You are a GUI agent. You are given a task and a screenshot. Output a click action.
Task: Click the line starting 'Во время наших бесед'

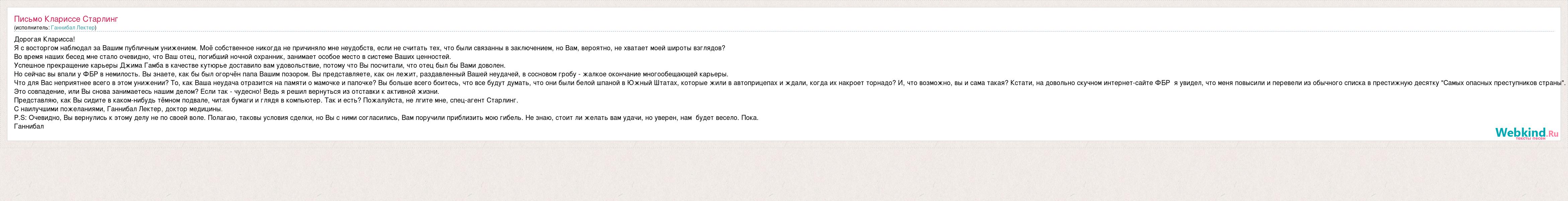[x=233, y=57]
